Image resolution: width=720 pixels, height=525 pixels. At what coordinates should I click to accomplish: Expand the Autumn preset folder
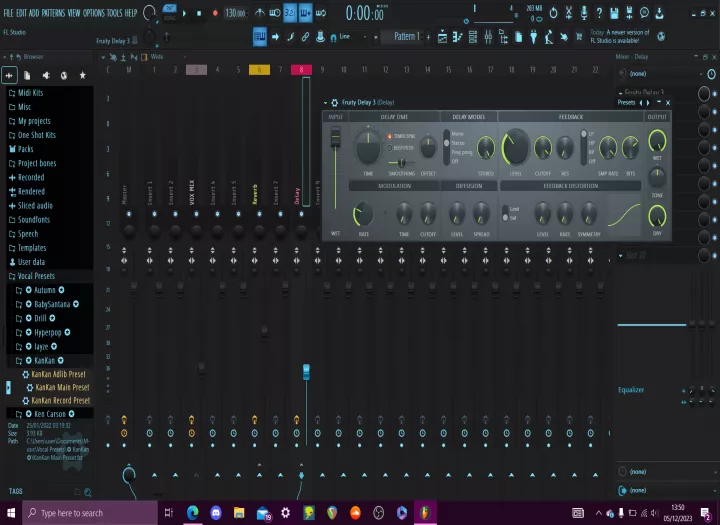[x=40, y=290]
